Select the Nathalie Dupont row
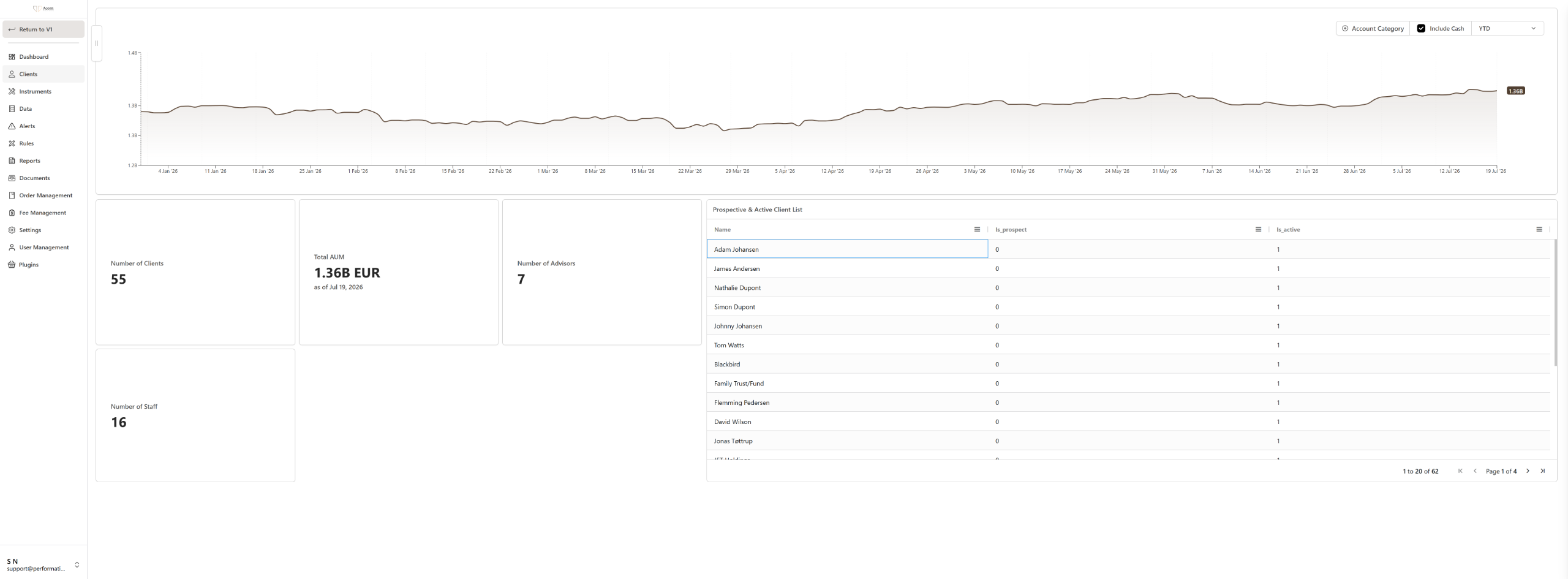Viewport: 1568px width, 579px height. pos(1128,287)
